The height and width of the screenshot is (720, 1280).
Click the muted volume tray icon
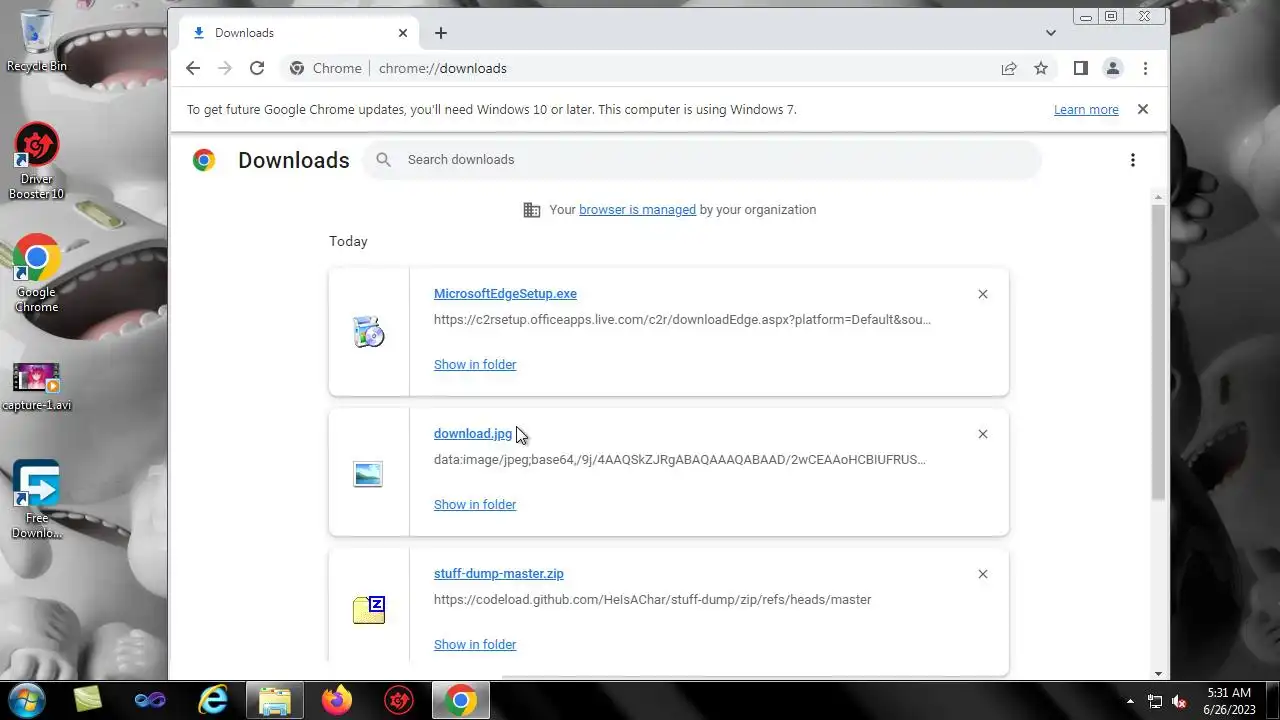1179,701
